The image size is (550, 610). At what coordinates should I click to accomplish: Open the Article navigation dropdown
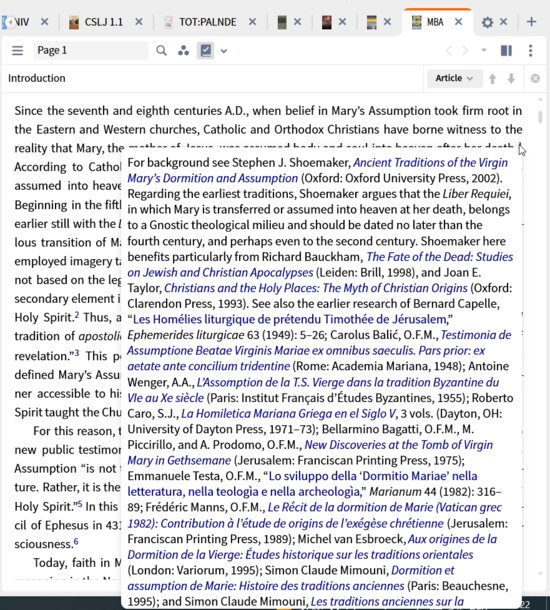454,78
